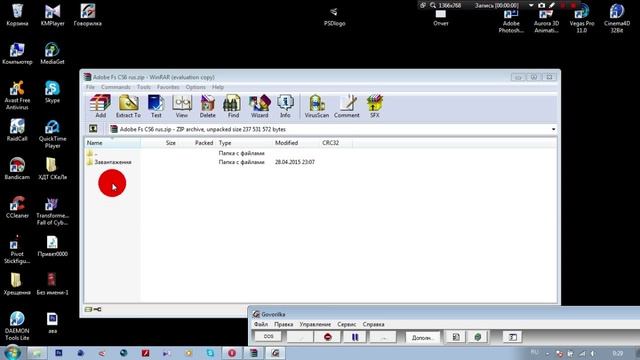Open the address bar path dropdown arrow
This screenshot has height=360, width=640.
click(553, 129)
